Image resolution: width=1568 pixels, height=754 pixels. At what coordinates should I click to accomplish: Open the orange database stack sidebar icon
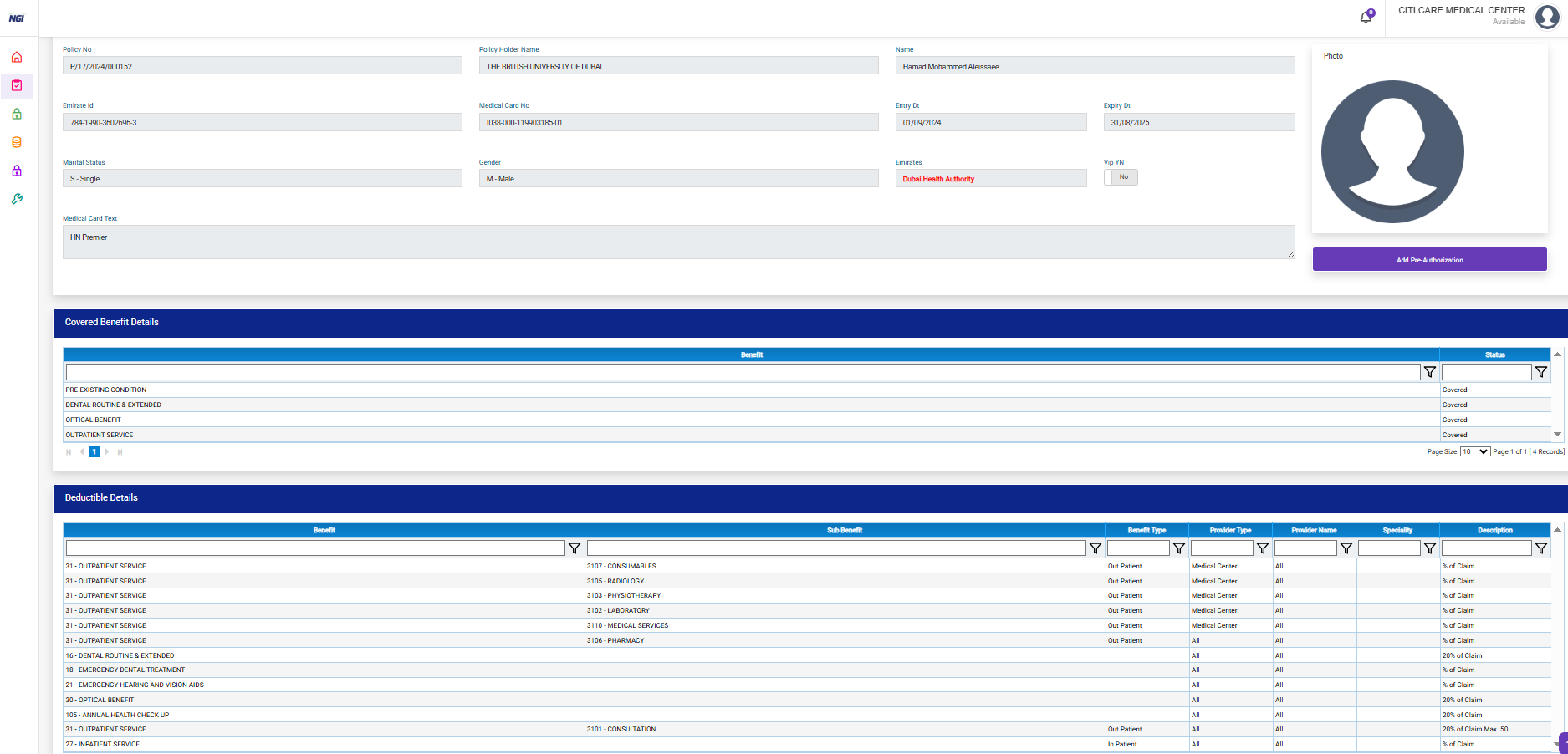pos(17,142)
